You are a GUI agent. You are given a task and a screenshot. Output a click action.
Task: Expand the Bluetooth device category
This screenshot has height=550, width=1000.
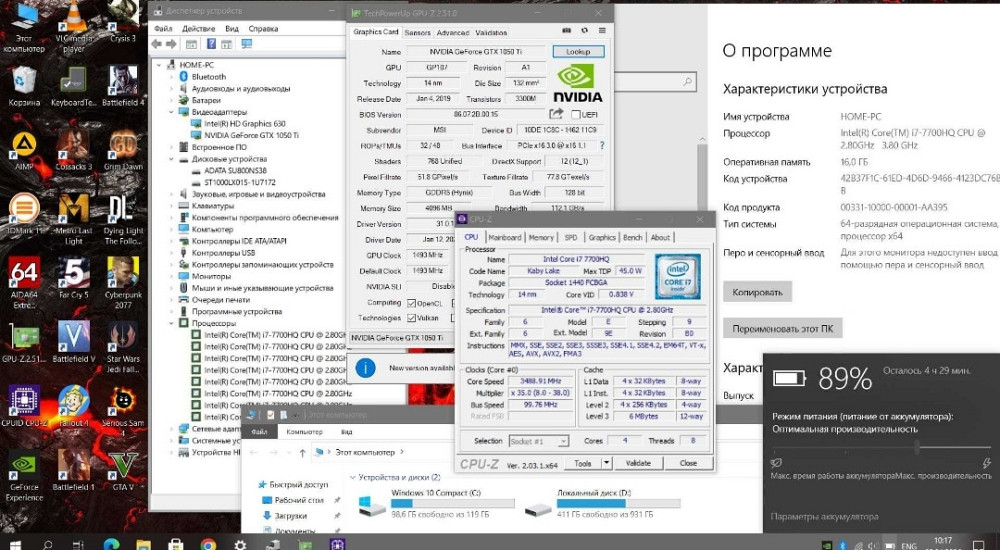click(172, 76)
